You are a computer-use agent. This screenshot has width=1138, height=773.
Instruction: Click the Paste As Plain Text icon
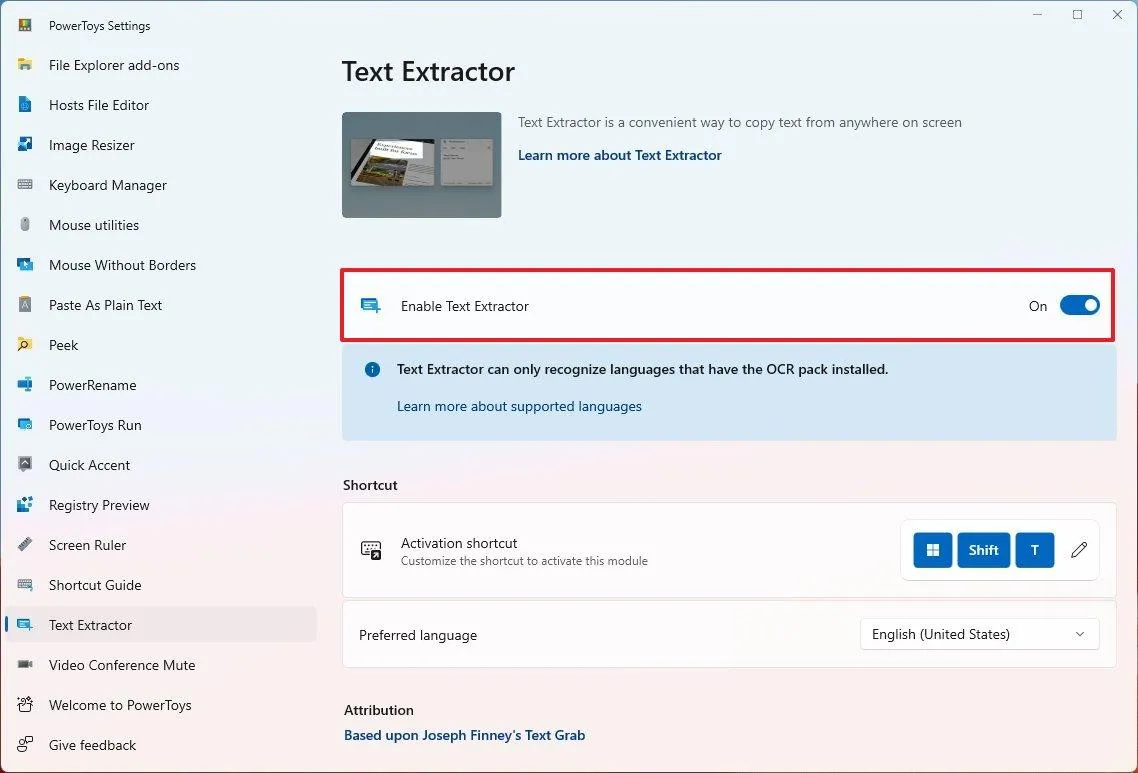click(25, 304)
